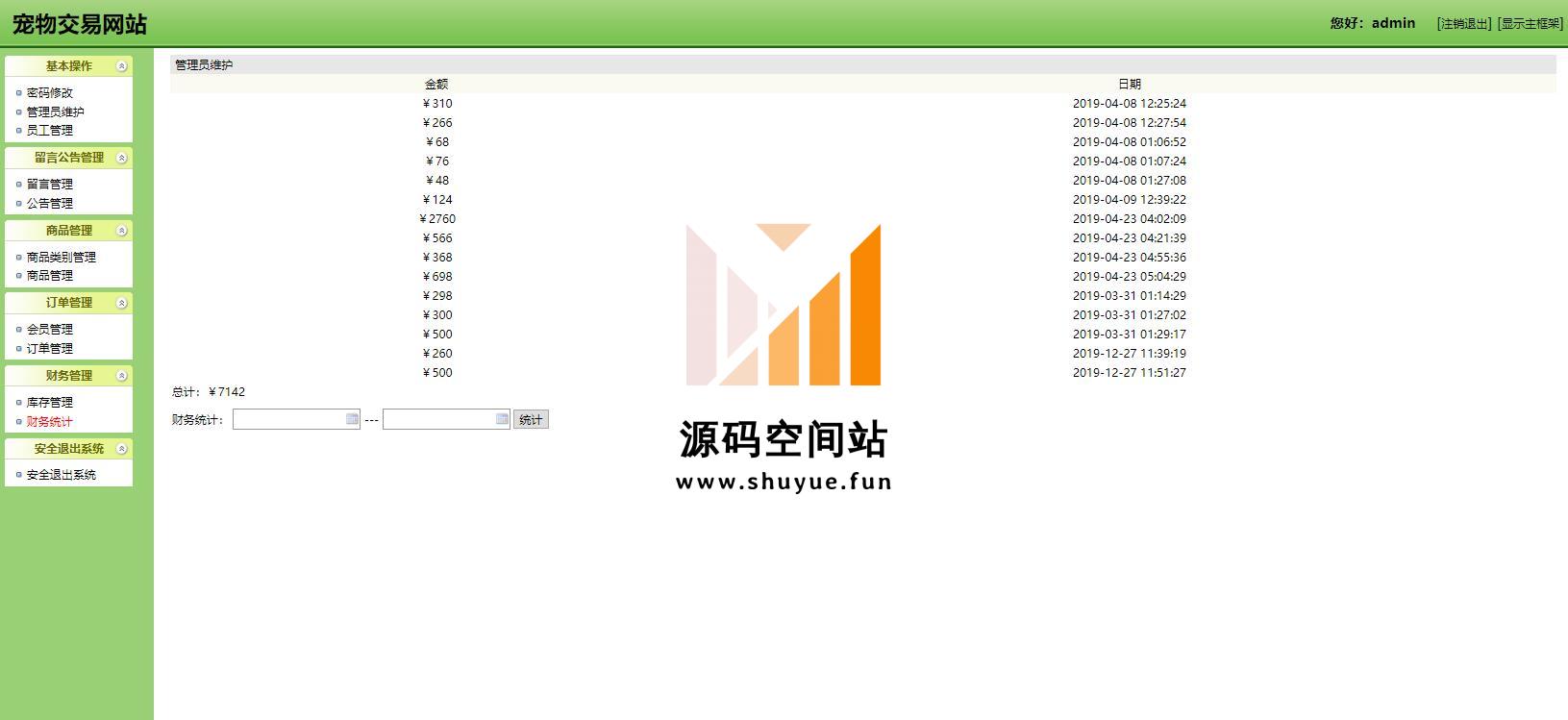Select 财务统计 in sidebar
The image size is (1568, 720).
point(50,422)
